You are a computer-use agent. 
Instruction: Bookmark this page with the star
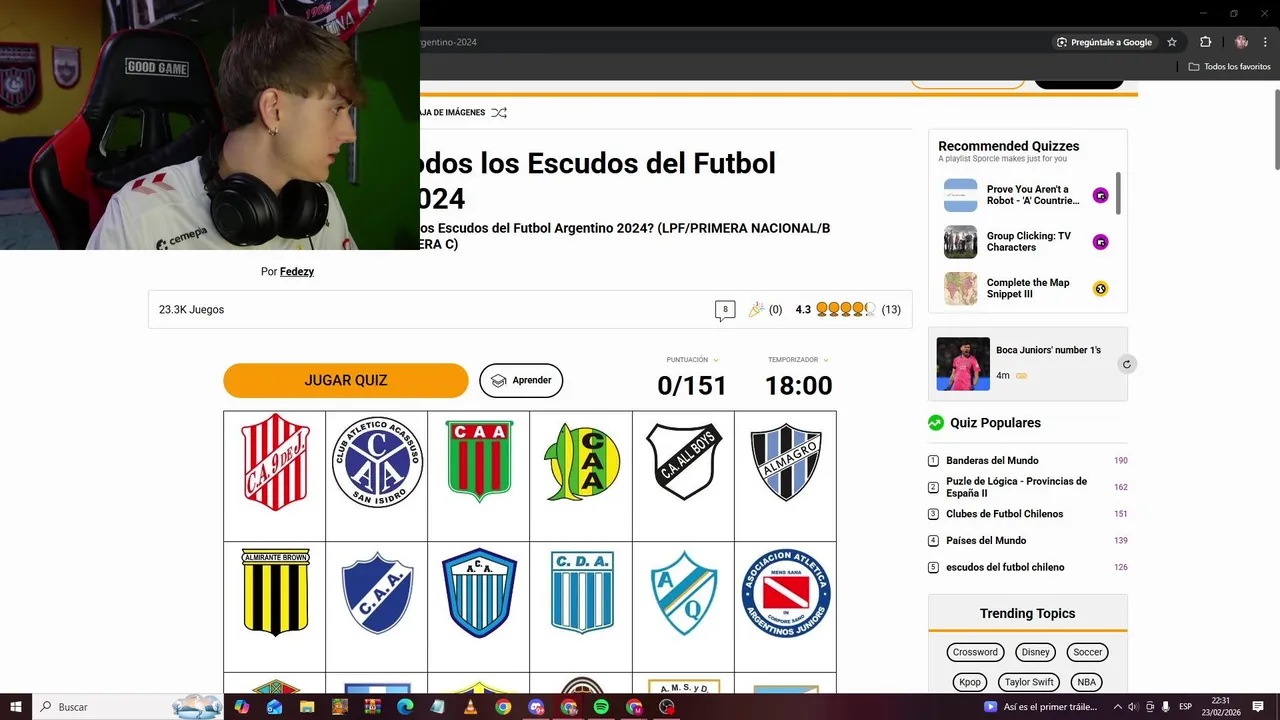[x=1172, y=42]
